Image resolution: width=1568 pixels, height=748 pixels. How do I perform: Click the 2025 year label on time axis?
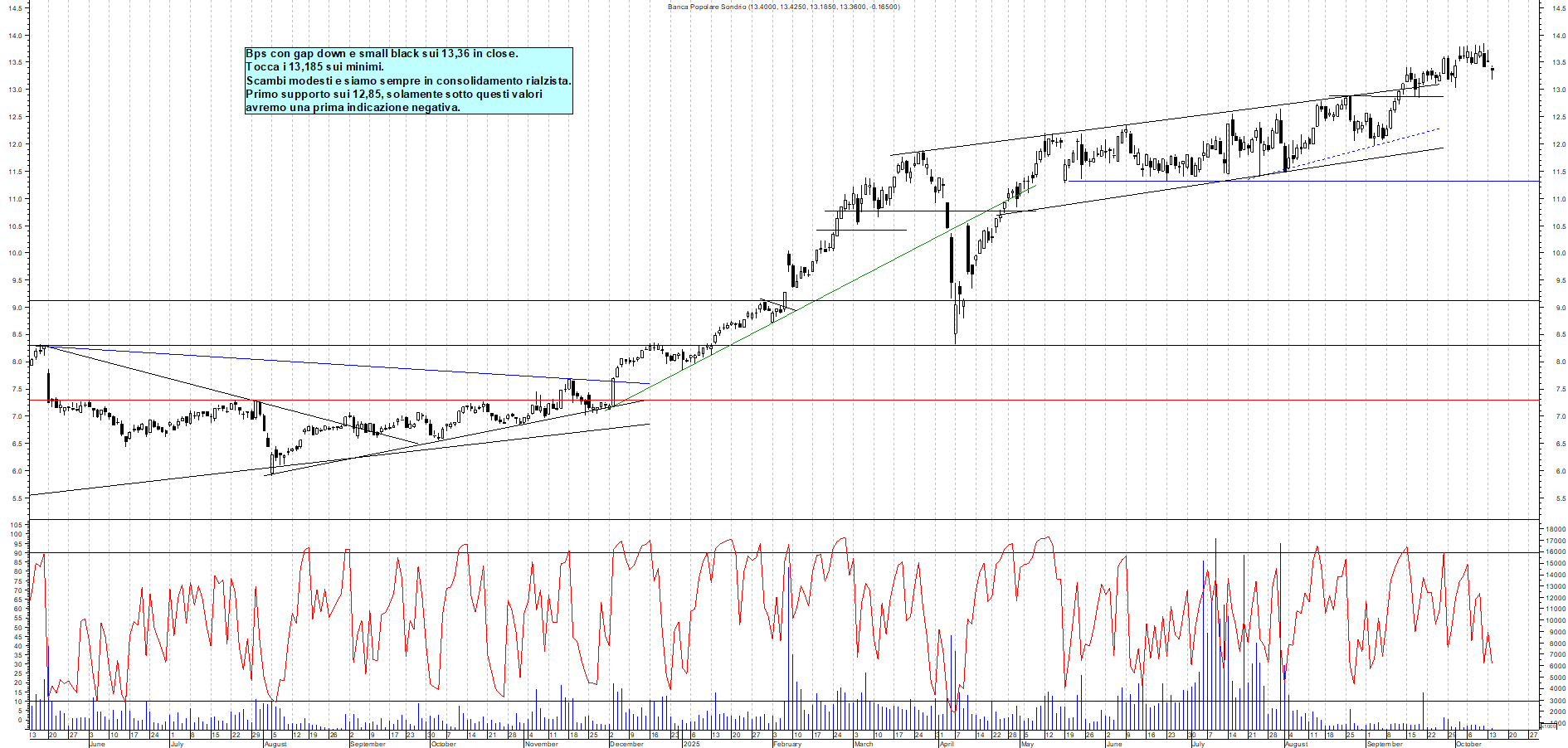pos(690,744)
